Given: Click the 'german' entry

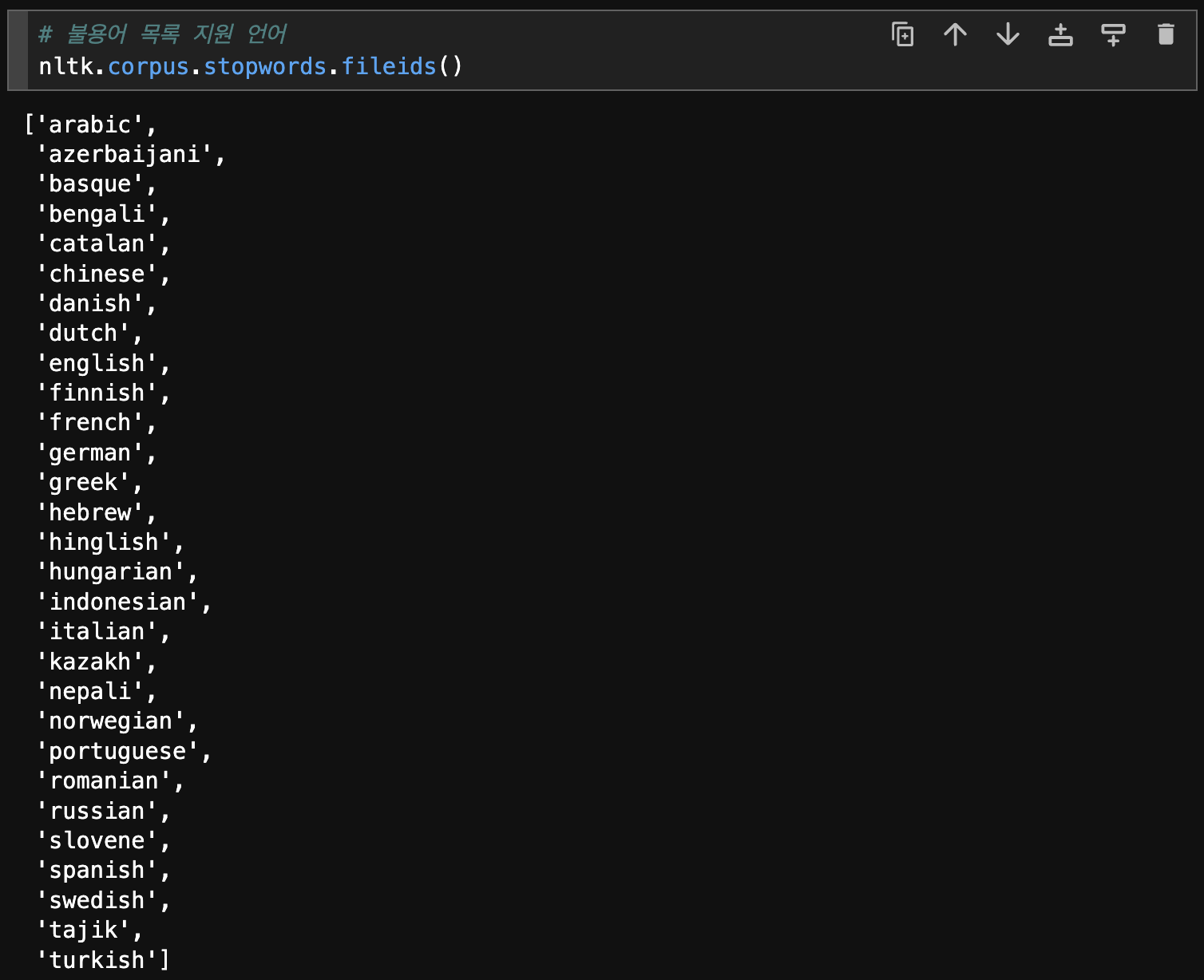Looking at the screenshot, I should (x=89, y=452).
